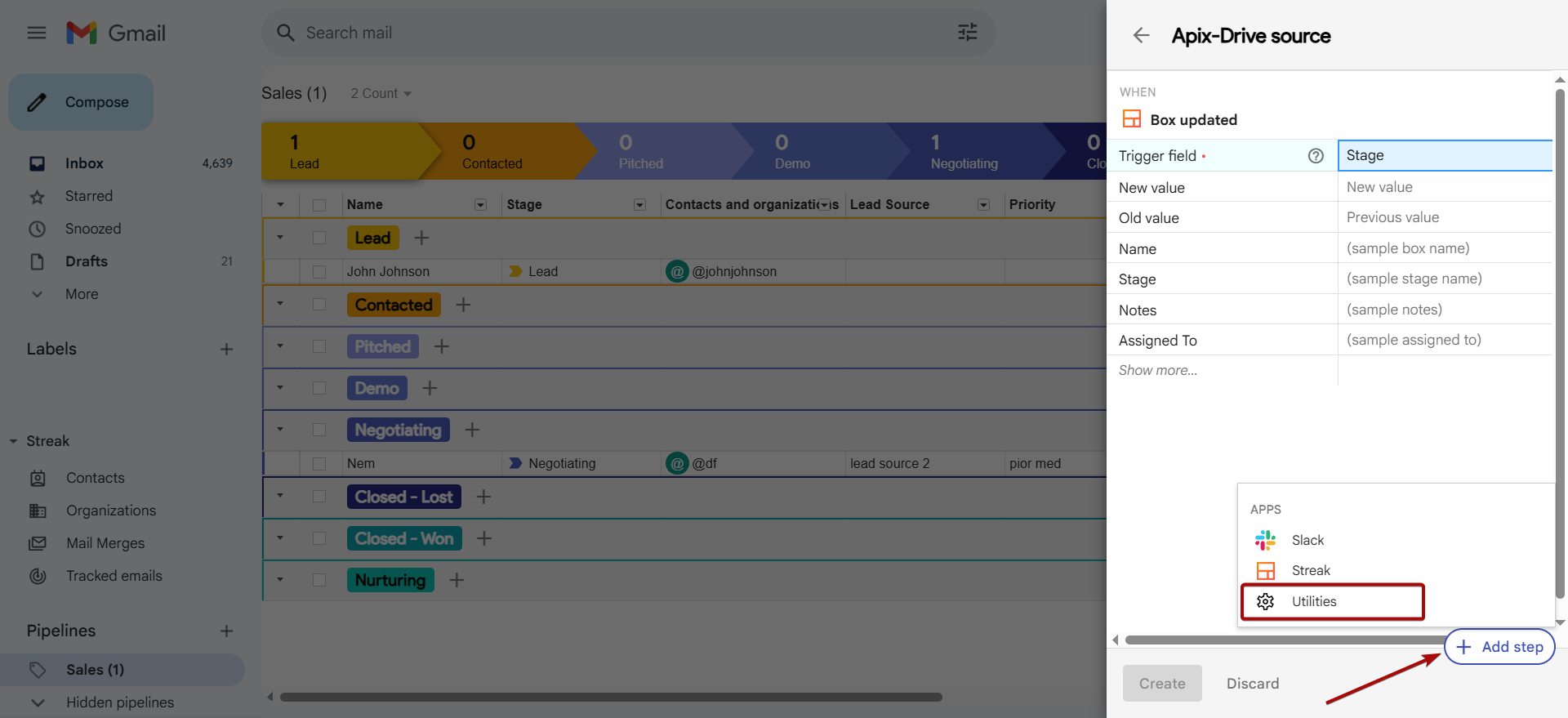Add a box to the Nurturing stage
Image resolution: width=1568 pixels, height=718 pixels.
coord(457,580)
